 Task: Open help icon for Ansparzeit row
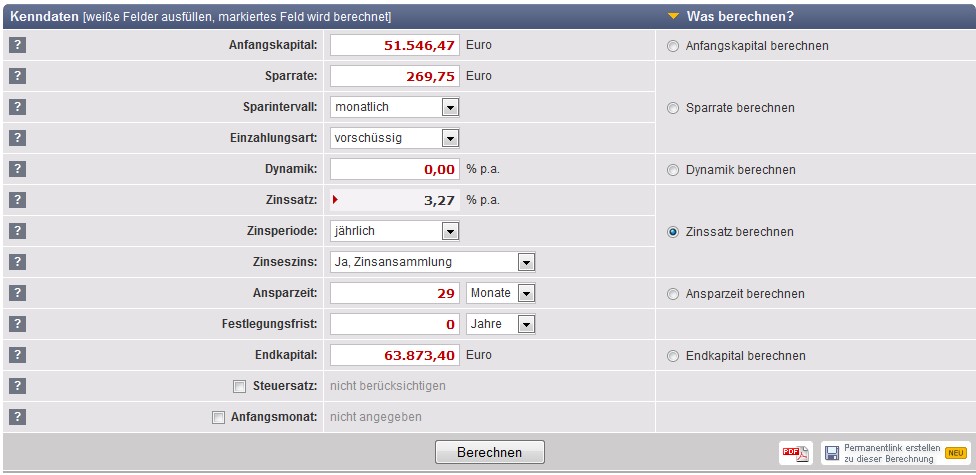[17, 293]
